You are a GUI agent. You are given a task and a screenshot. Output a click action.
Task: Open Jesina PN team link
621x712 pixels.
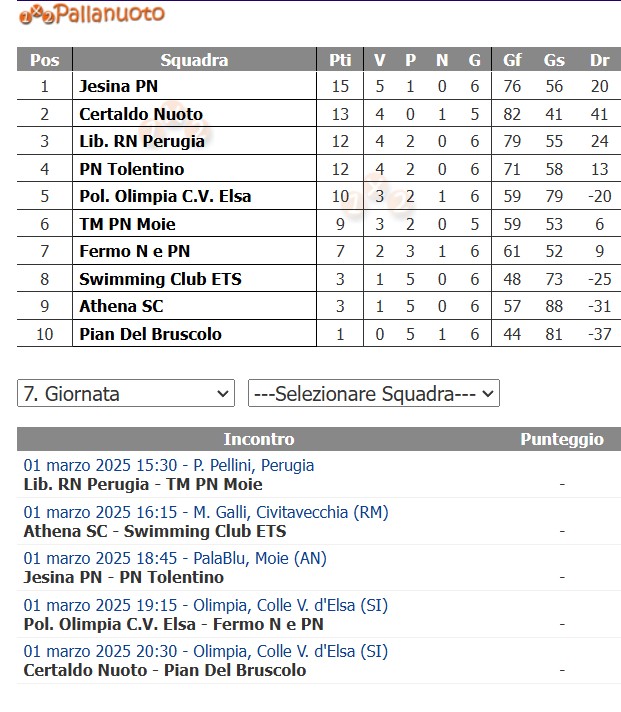(x=118, y=86)
